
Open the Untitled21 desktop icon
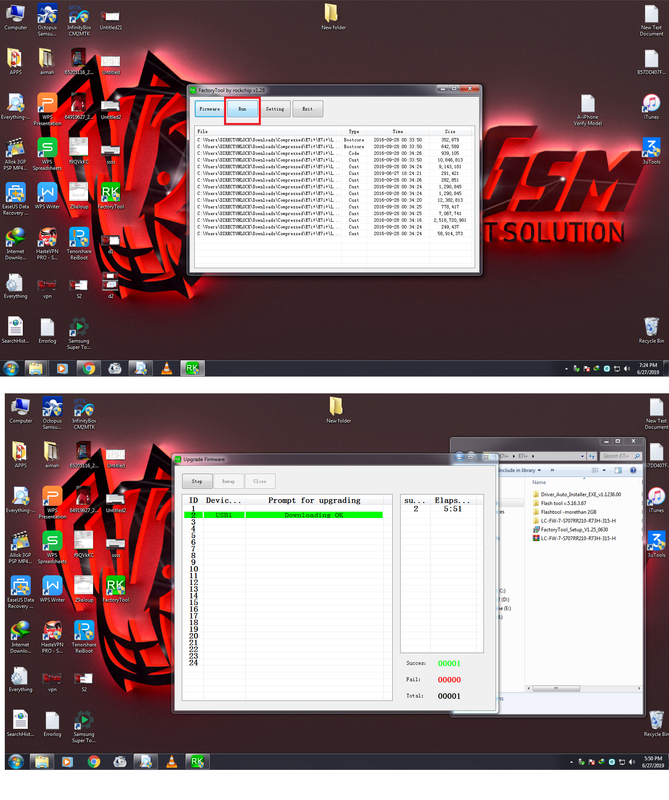pyautogui.click(x=110, y=19)
